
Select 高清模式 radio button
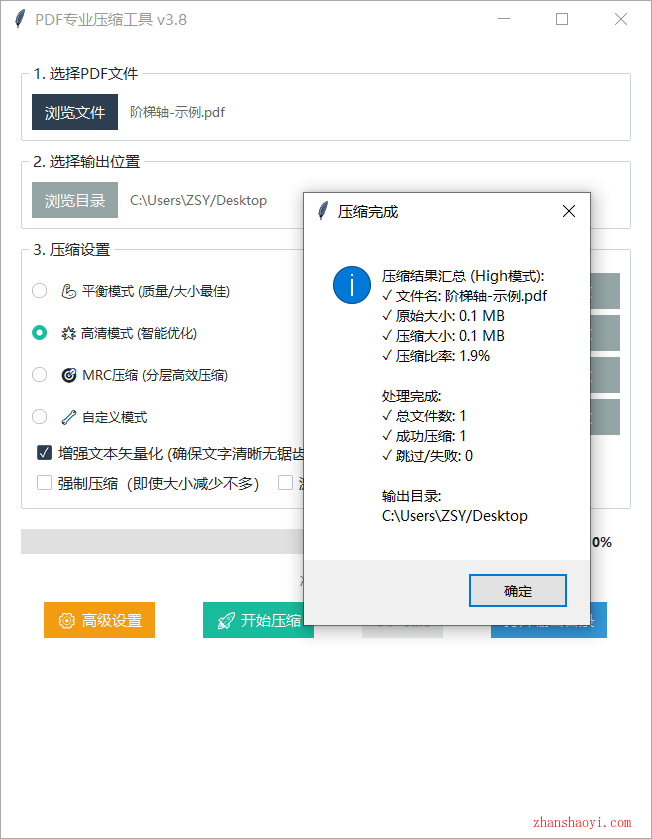[40, 333]
